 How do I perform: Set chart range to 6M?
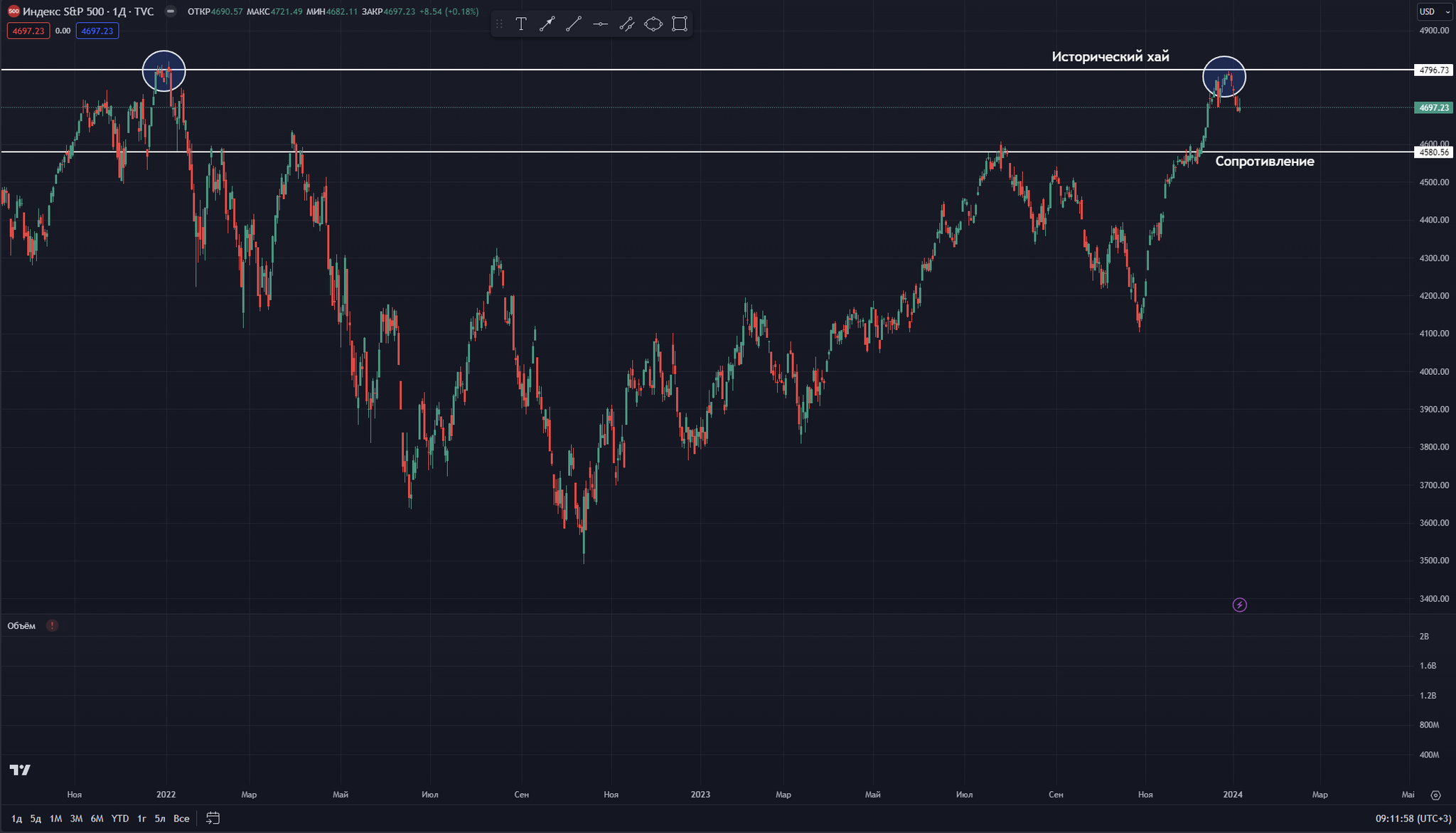point(97,819)
